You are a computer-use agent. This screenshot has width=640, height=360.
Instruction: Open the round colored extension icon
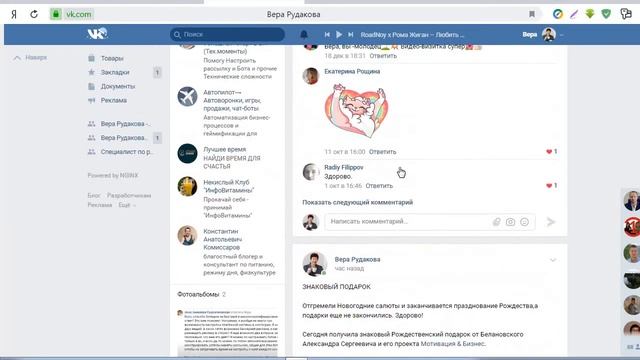point(558,14)
